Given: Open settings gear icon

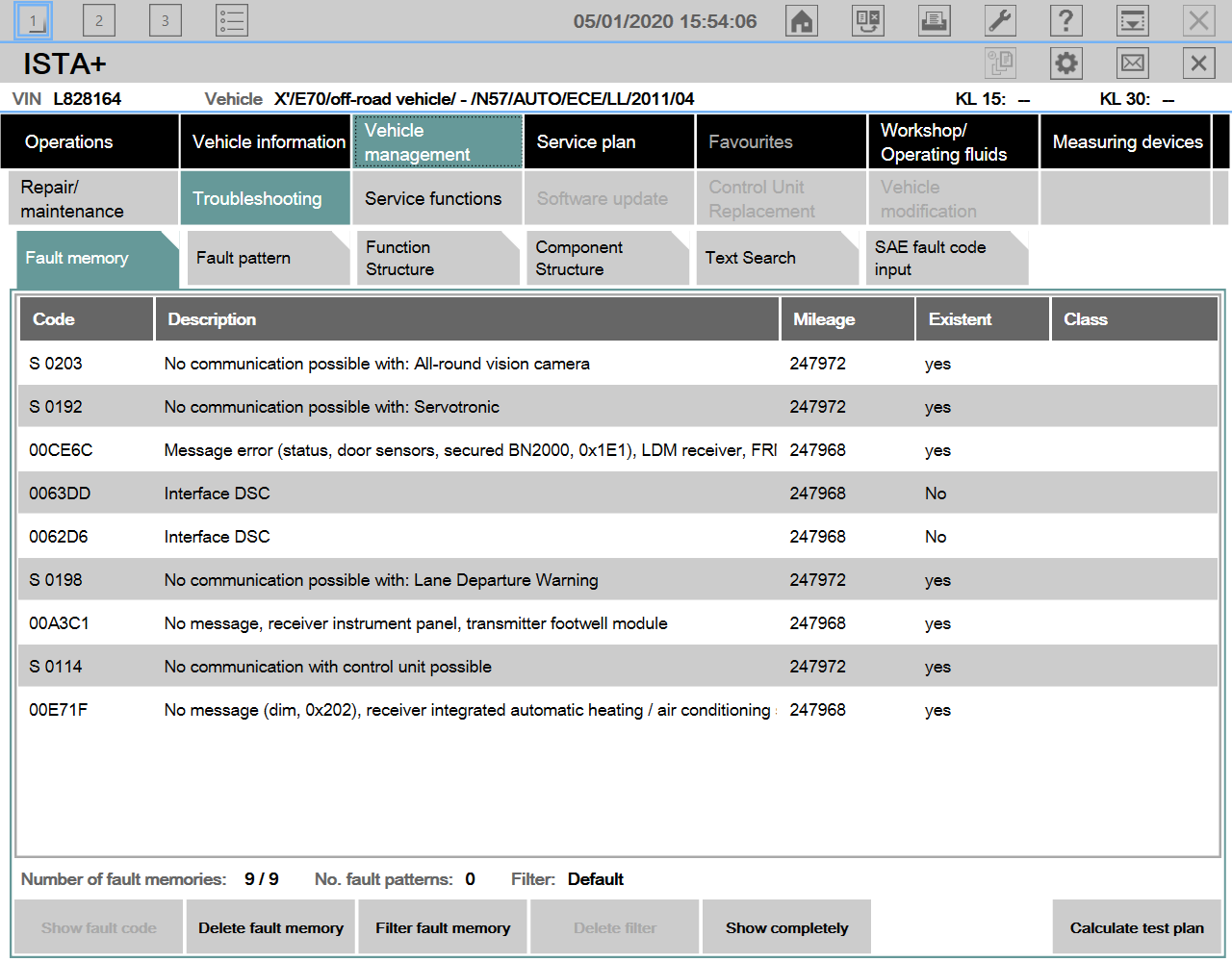Looking at the screenshot, I should pos(1066,63).
